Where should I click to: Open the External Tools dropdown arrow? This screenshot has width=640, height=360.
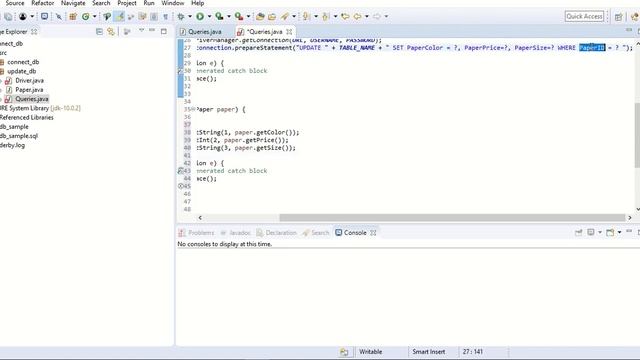click(248, 16)
